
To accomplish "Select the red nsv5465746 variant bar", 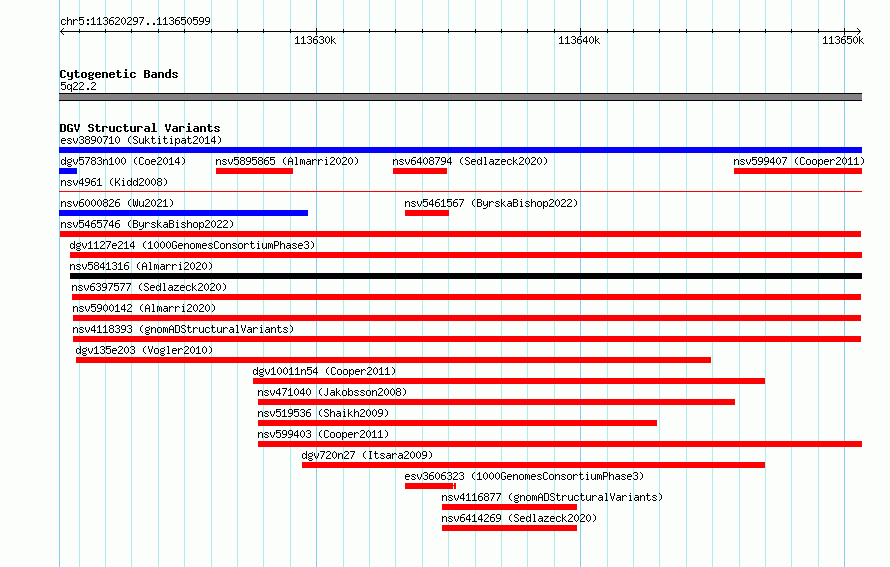I will click(x=460, y=234).
